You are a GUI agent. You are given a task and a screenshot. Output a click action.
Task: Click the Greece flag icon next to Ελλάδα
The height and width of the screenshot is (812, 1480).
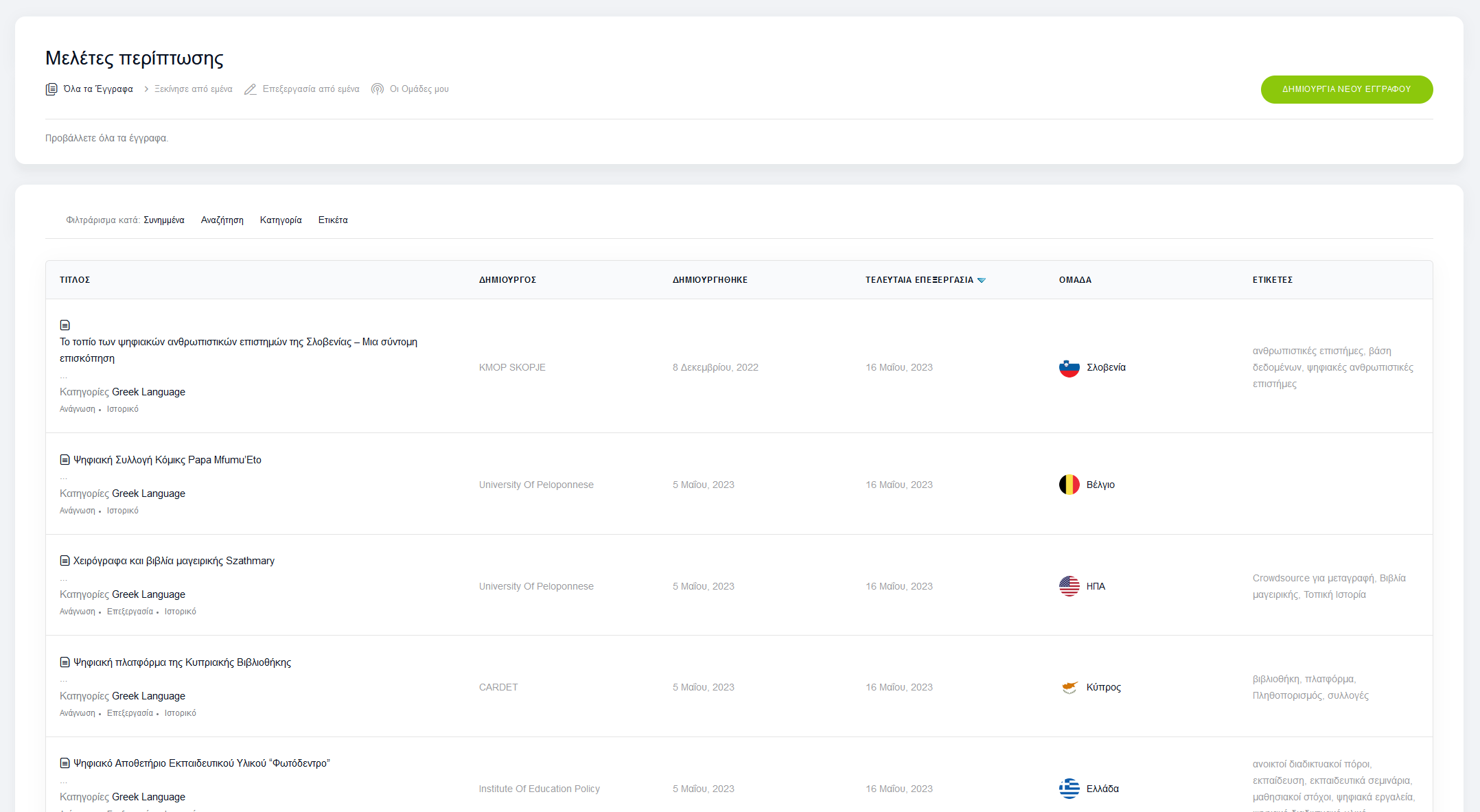tap(1069, 789)
